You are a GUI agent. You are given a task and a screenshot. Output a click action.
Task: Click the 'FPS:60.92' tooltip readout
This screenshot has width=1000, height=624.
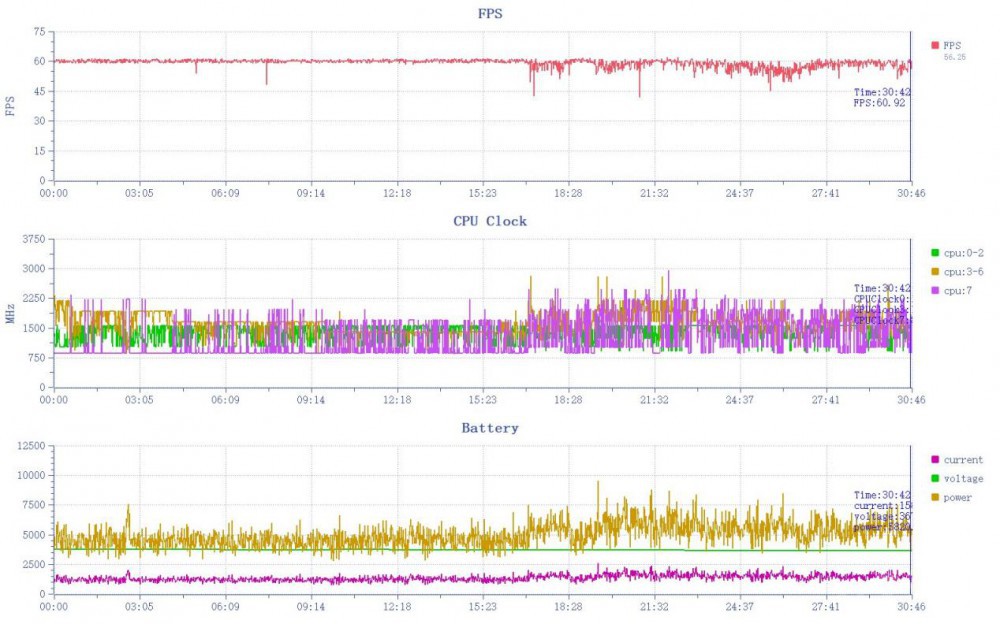pyautogui.click(x=879, y=102)
